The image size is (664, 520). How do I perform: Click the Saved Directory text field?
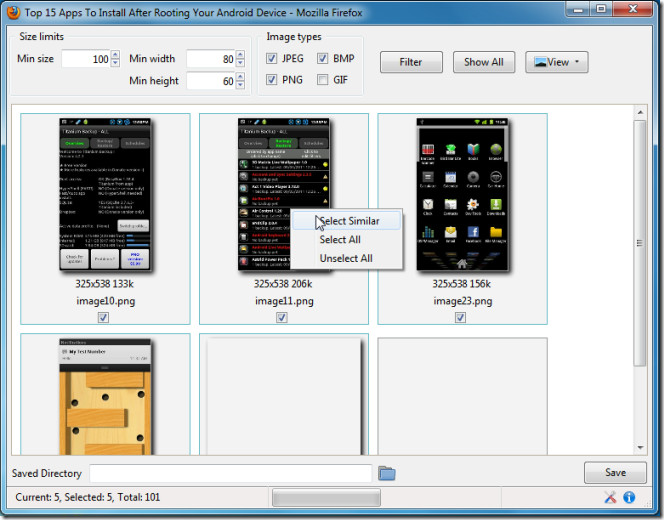231,473
